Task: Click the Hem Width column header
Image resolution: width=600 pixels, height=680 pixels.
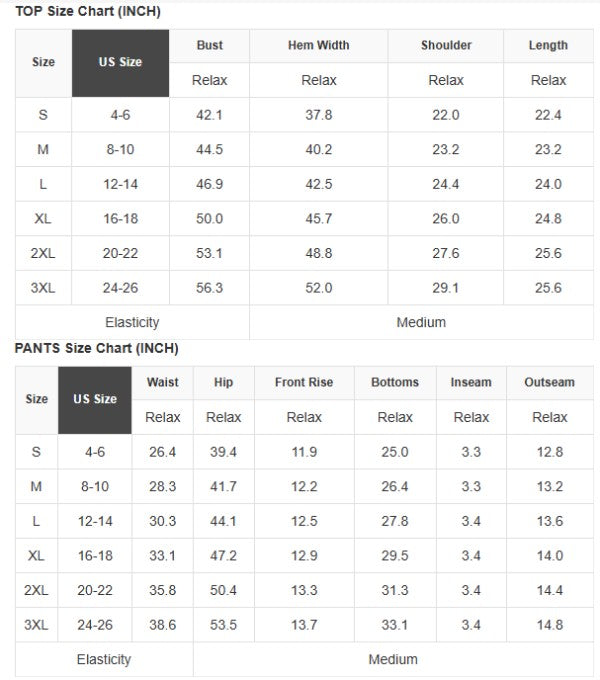Action: (x=319, y=45)
